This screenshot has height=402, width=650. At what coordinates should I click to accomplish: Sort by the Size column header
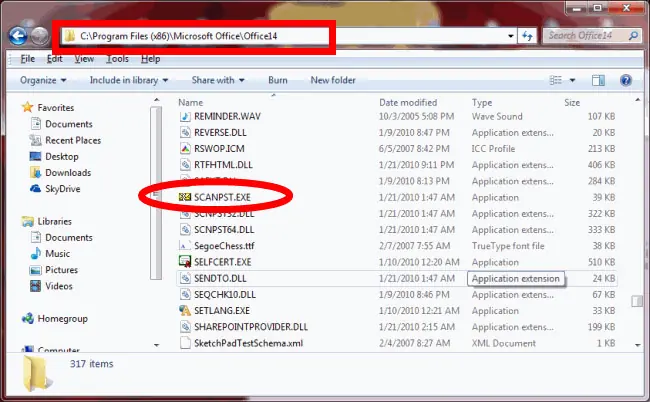[572, 102]
